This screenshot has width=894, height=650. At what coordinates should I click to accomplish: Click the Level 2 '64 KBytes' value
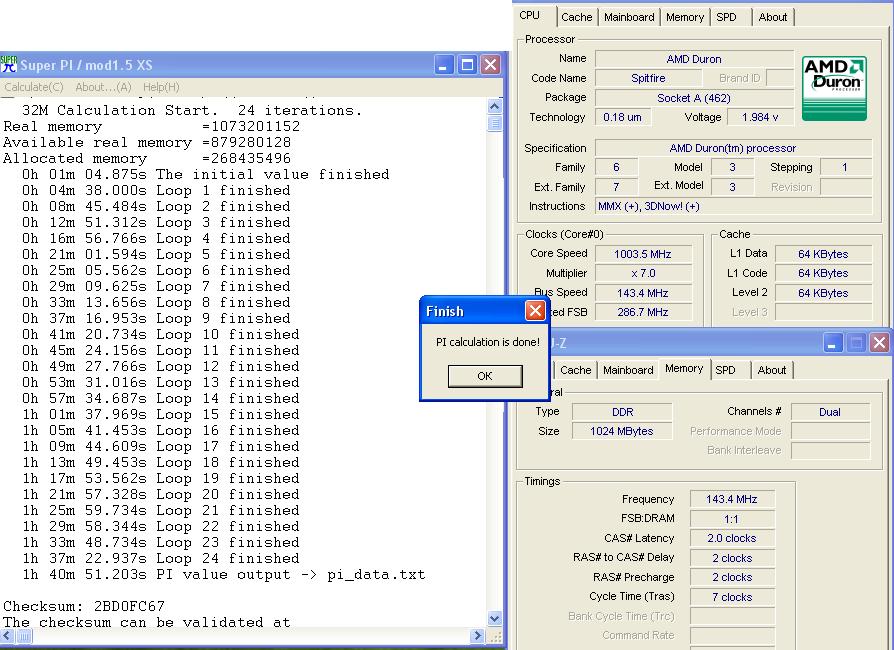823,292
